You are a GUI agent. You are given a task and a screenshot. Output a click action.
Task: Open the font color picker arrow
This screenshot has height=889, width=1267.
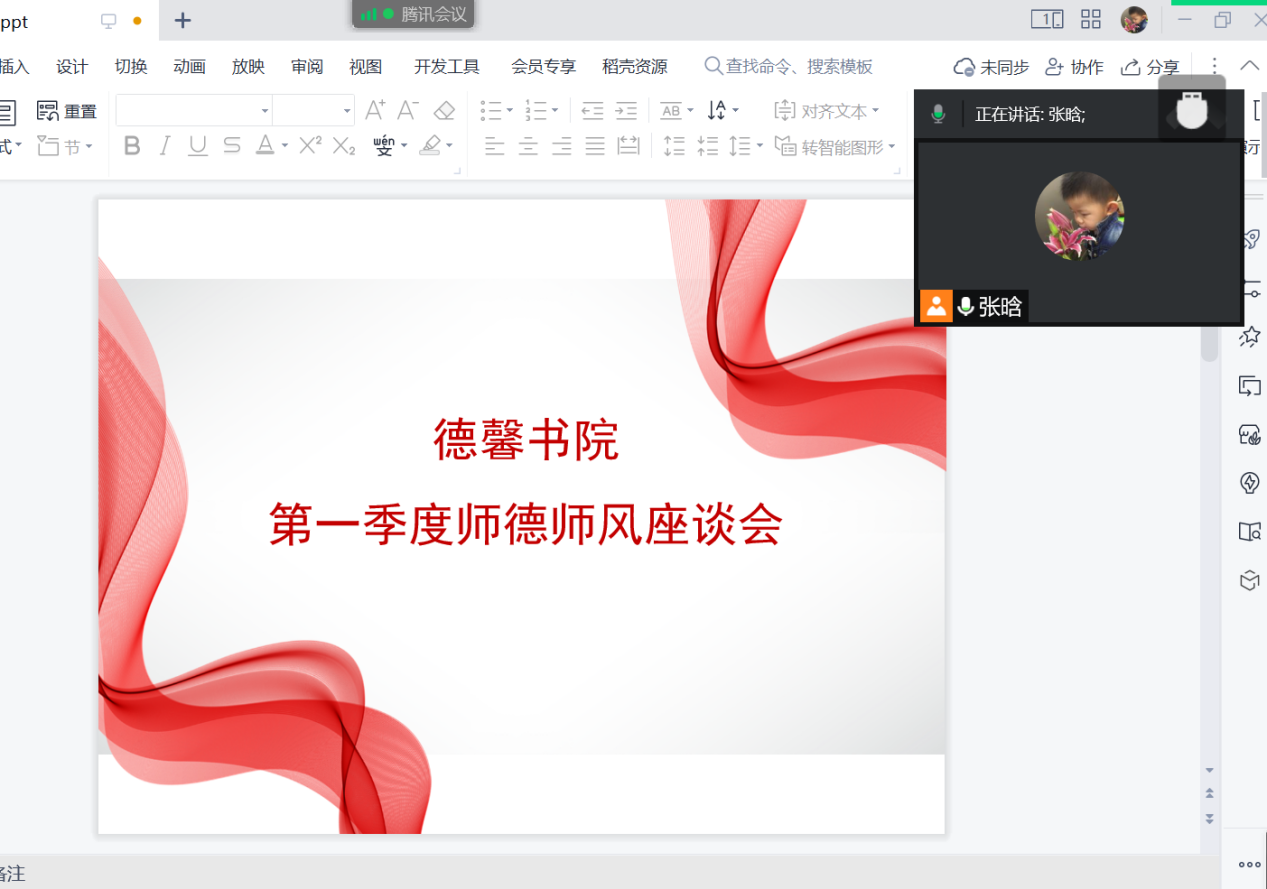click(284, 147)
